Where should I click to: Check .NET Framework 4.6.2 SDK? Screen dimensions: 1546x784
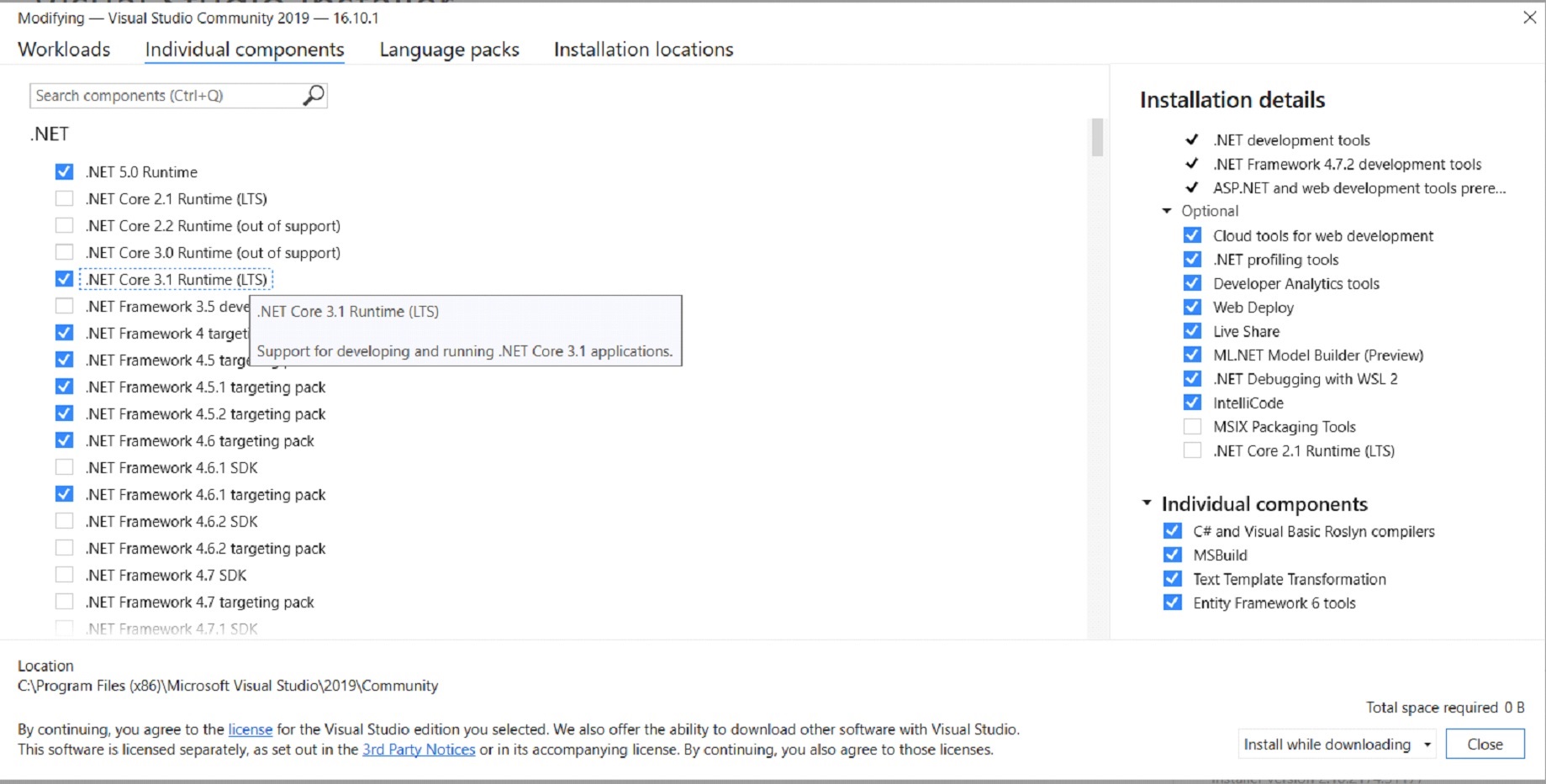point(64,522)
